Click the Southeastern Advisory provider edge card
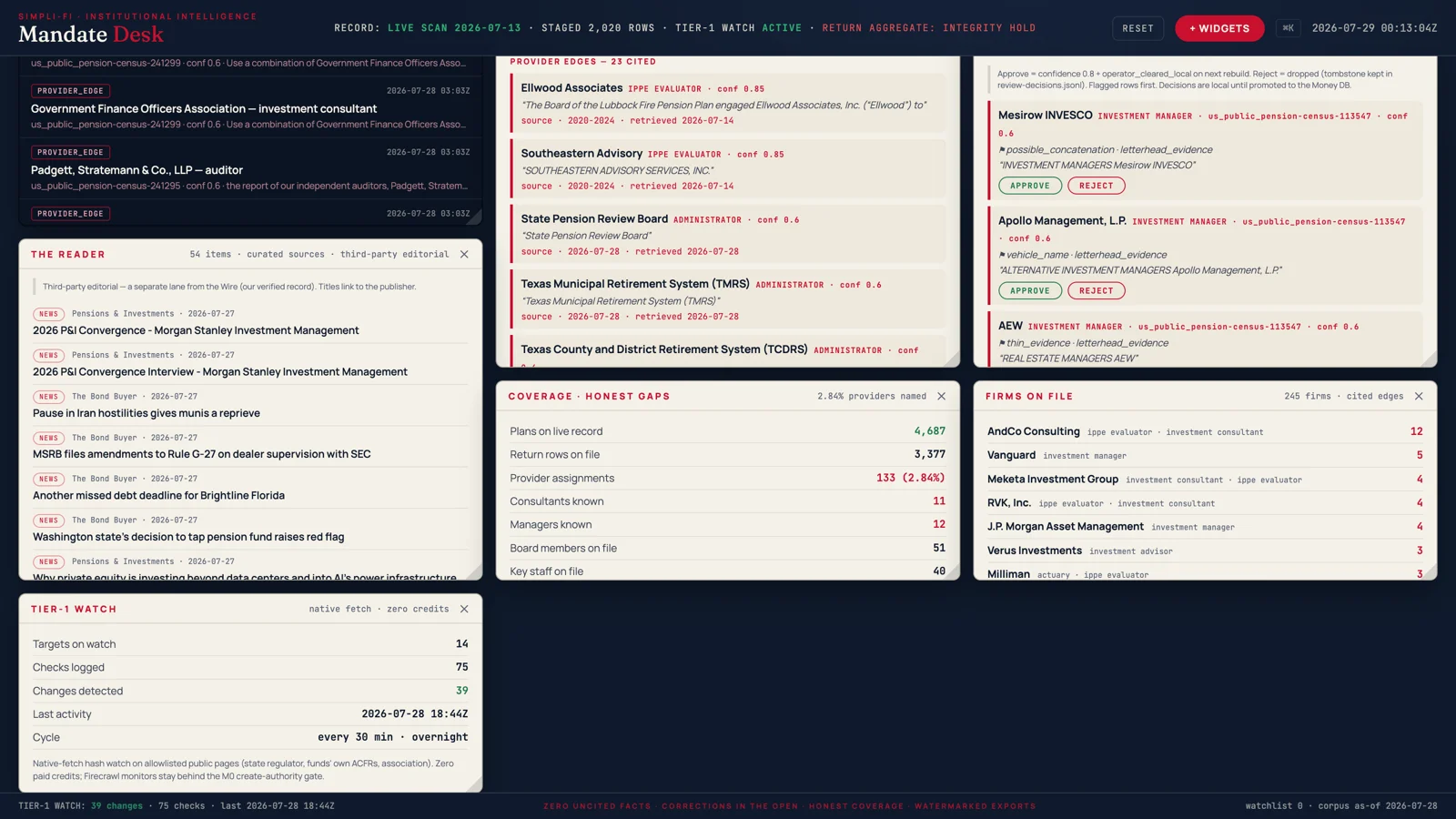Image resolution: width=1456 pixels, height=819 pixels. 728,169
